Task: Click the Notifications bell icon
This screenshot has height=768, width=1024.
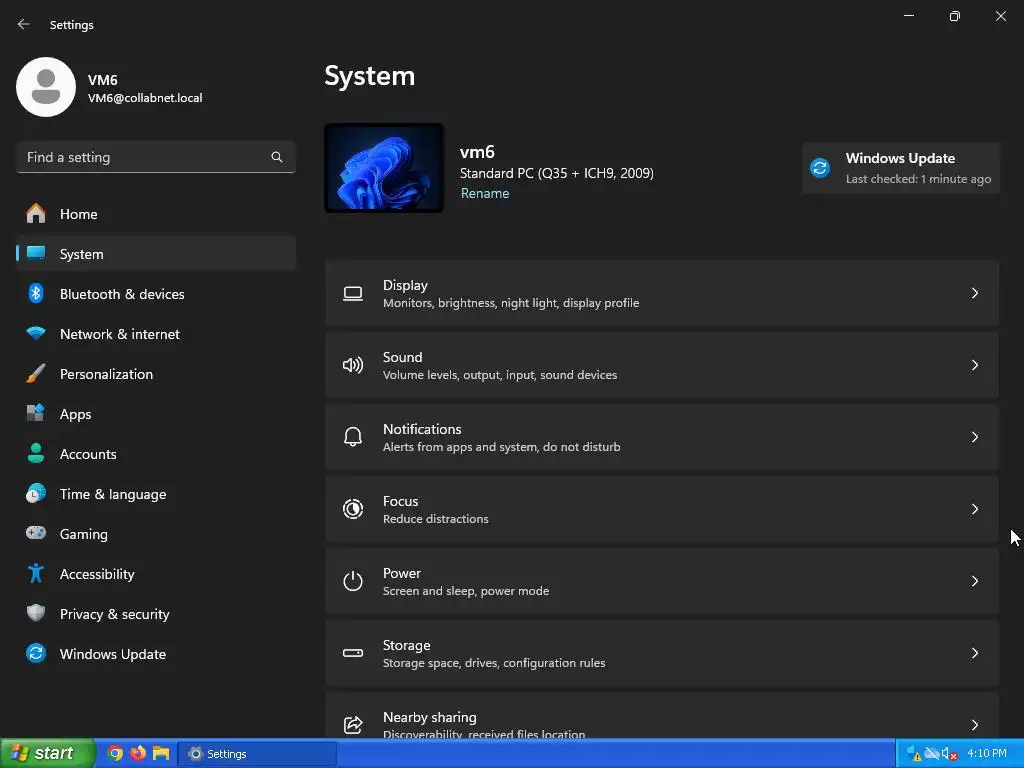Action: coord(353,436)
